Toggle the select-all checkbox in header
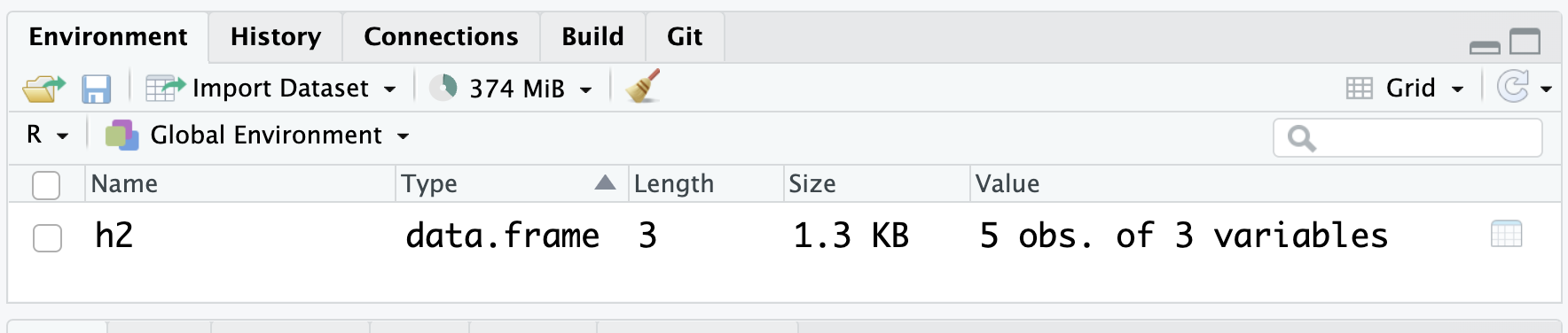 coord(46,184)
